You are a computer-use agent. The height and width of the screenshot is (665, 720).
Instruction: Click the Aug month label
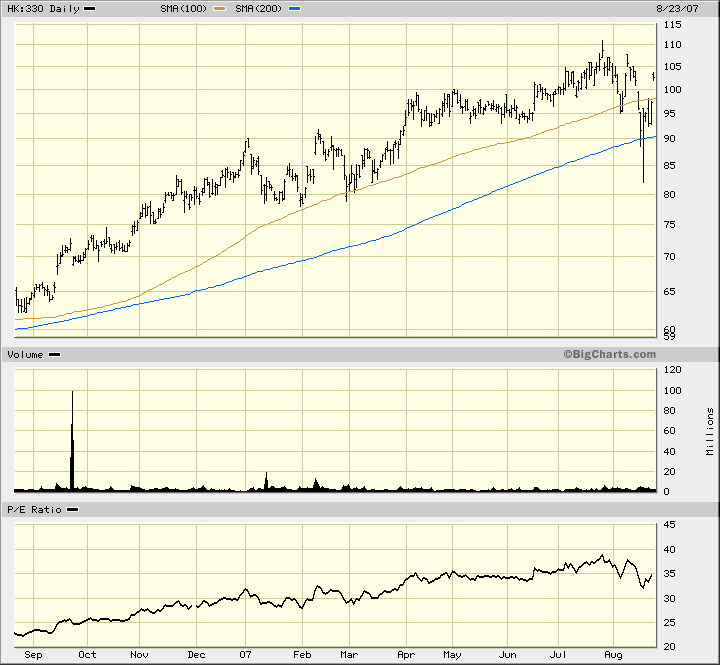(613, 654)
